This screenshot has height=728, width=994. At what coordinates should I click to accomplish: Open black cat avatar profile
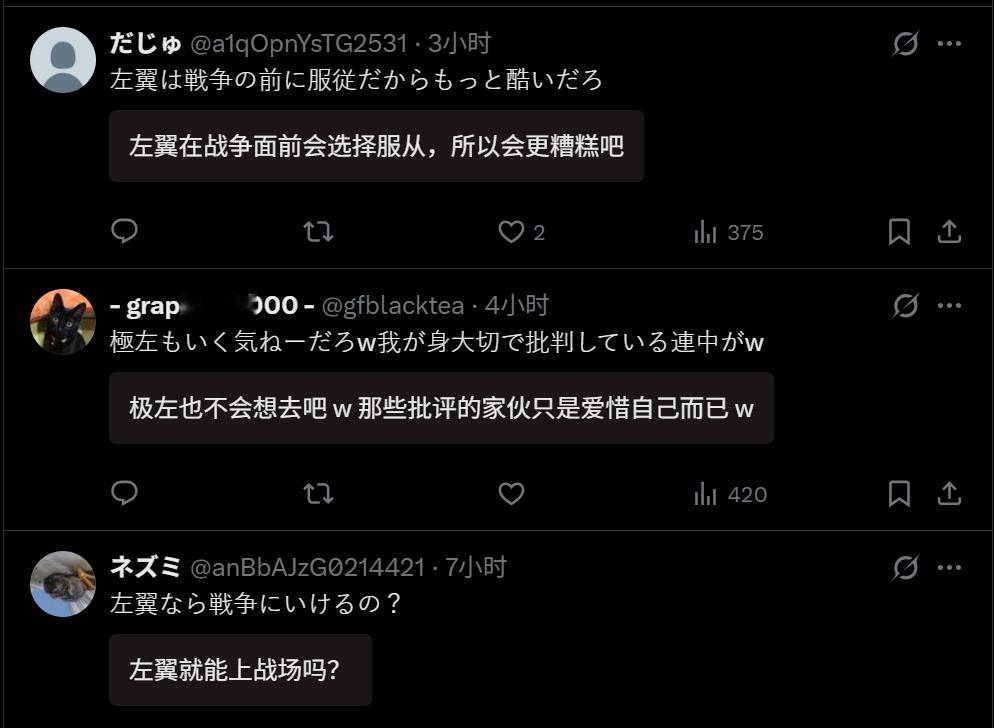pos(63,322)
